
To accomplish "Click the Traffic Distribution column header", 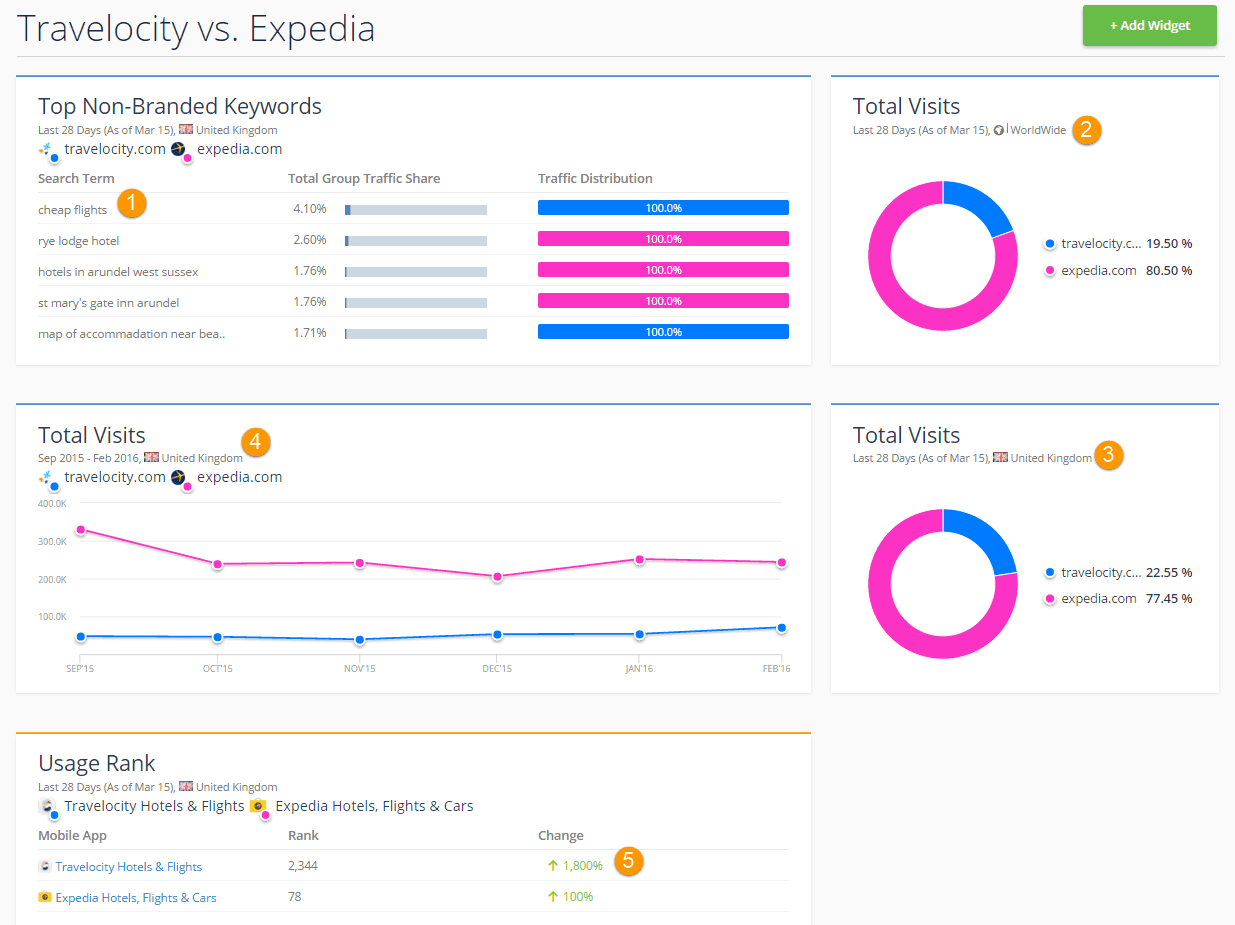I will (x=595, y=179).
